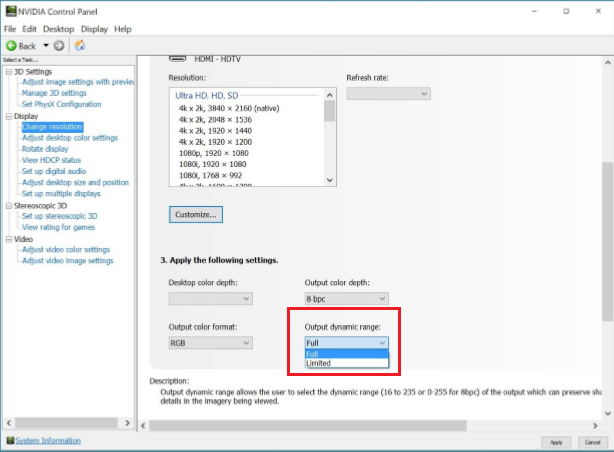
Task: Collapse the Video tree node
Action: [x=9, y=239]
